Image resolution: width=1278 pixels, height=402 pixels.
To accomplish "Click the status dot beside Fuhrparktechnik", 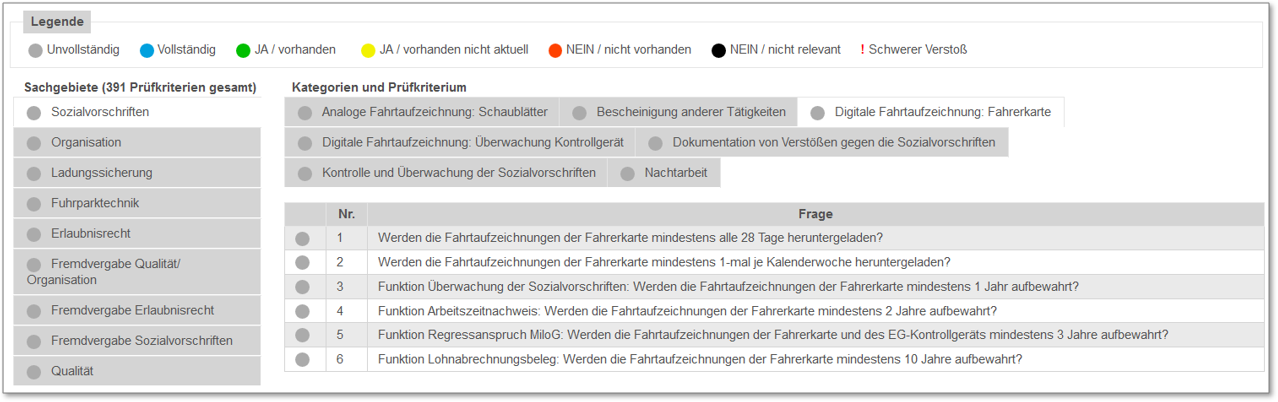I will click(34, 204).
